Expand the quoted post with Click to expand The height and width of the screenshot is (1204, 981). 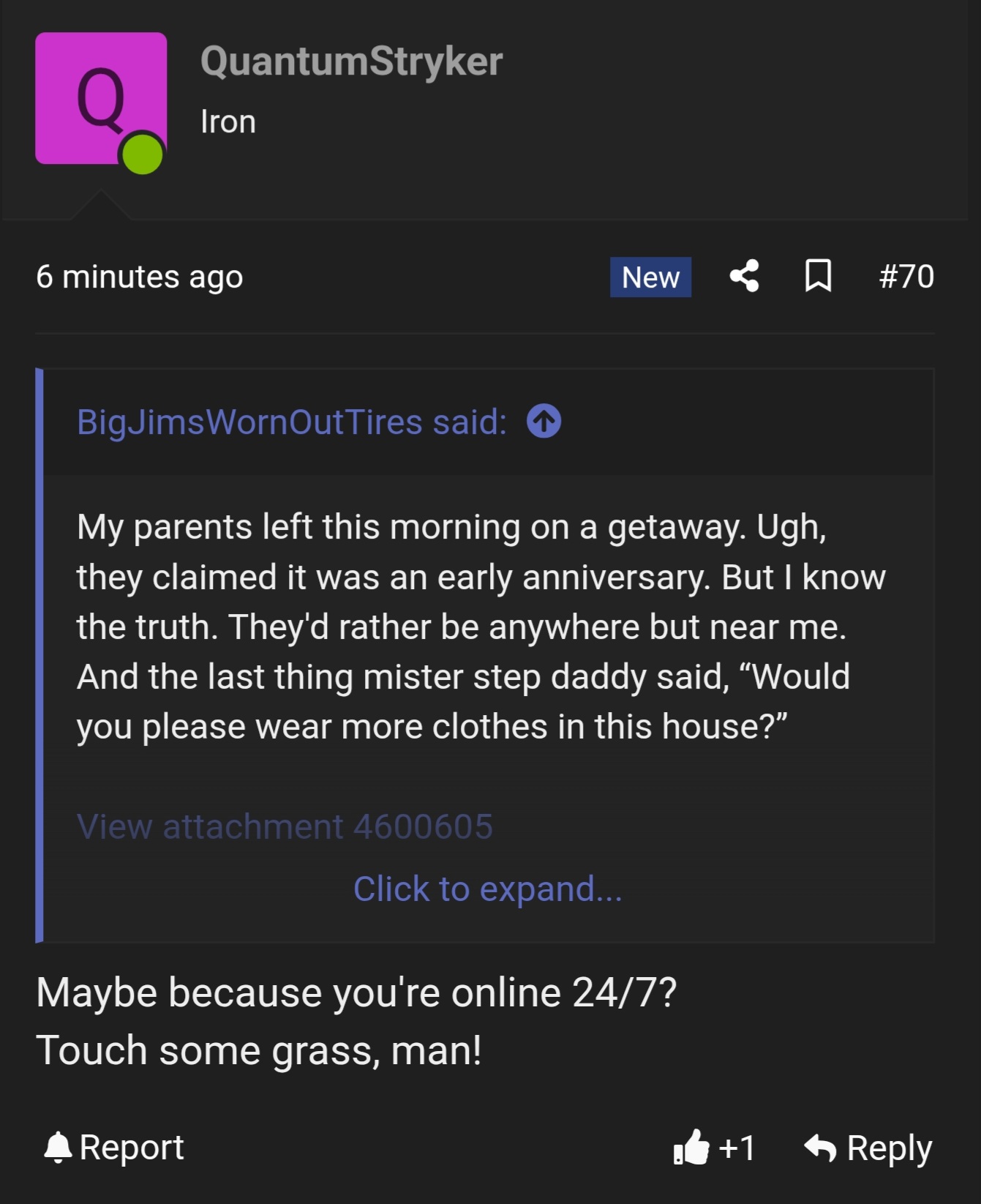click(487, 889)
